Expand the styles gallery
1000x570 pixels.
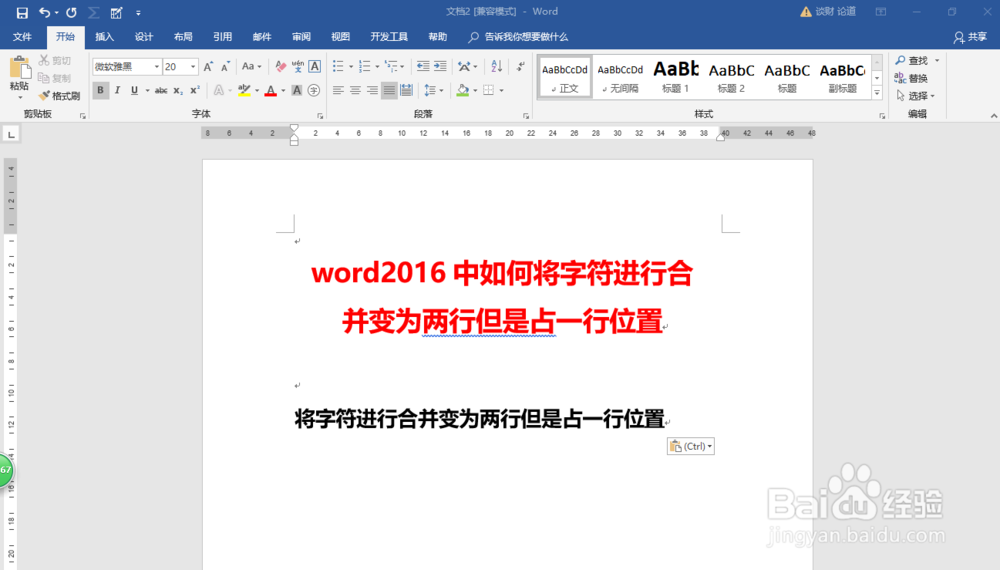click(877, 93)
